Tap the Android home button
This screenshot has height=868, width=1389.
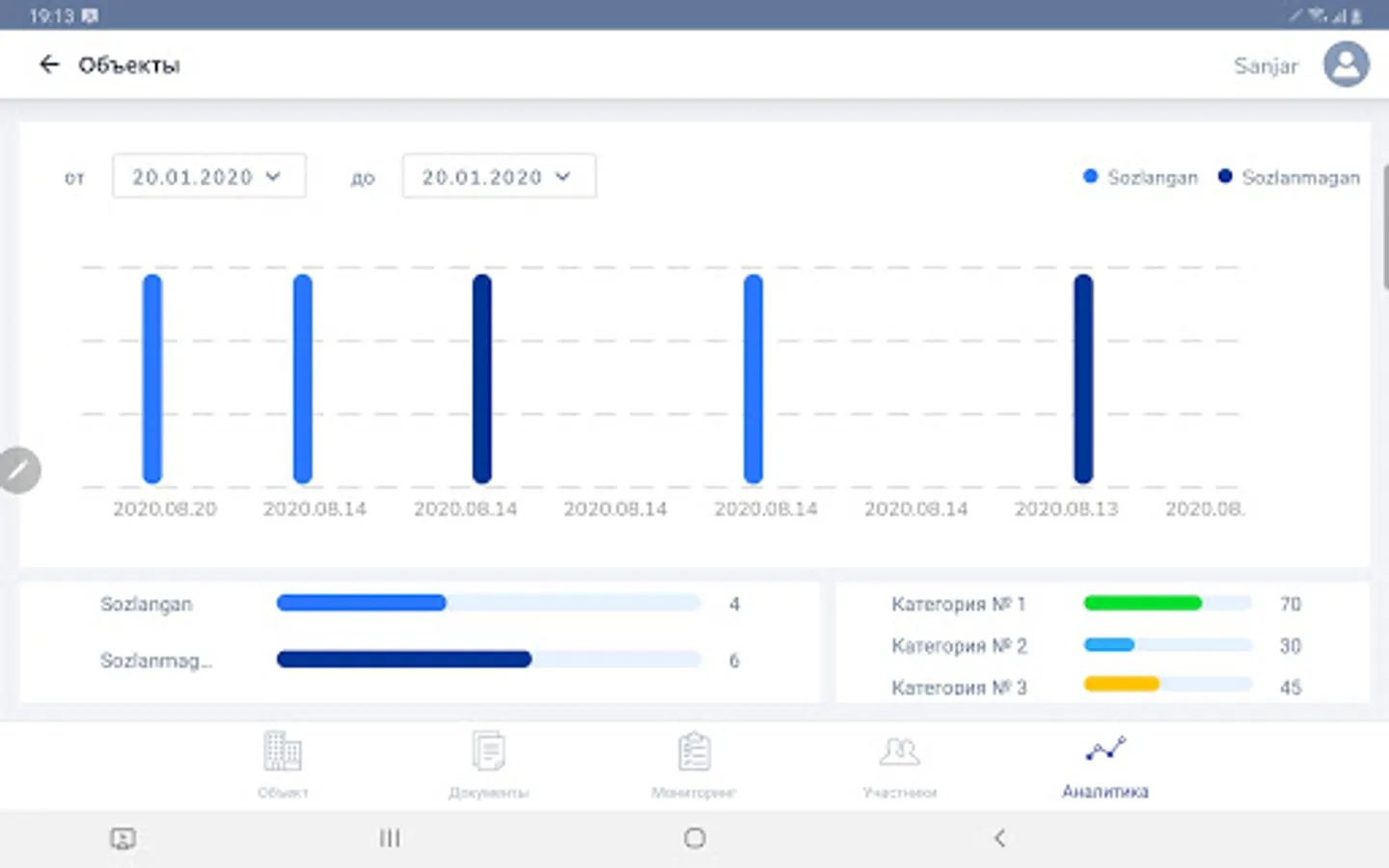[694, 838]
